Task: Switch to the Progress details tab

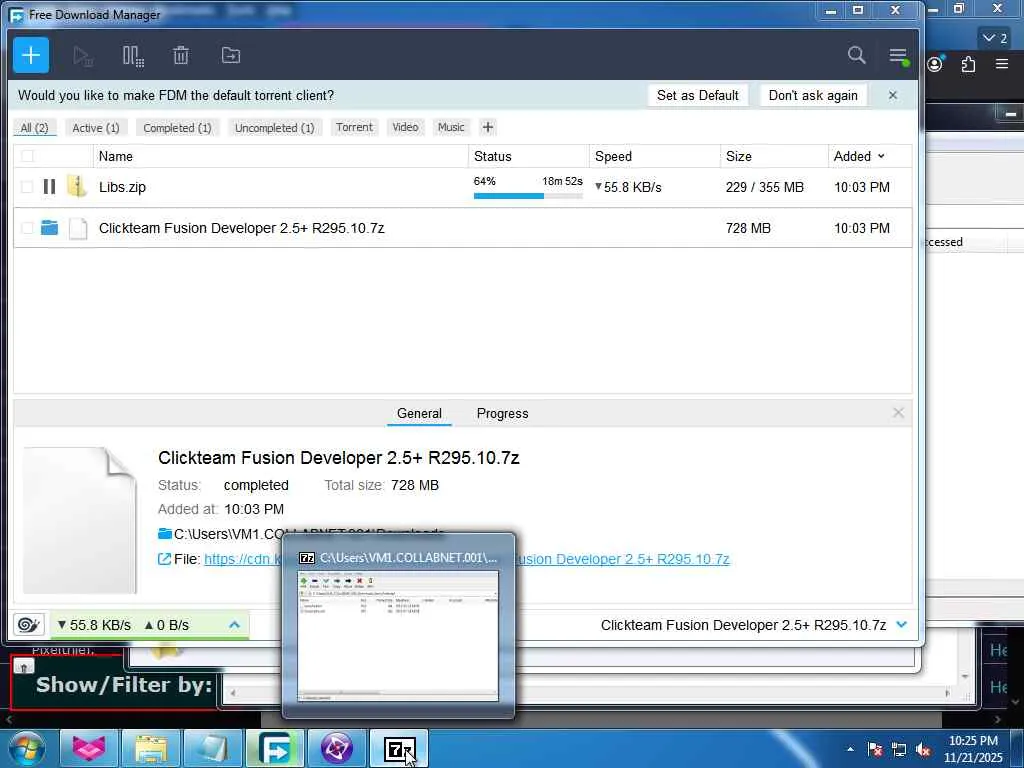Action: (502, 413)
